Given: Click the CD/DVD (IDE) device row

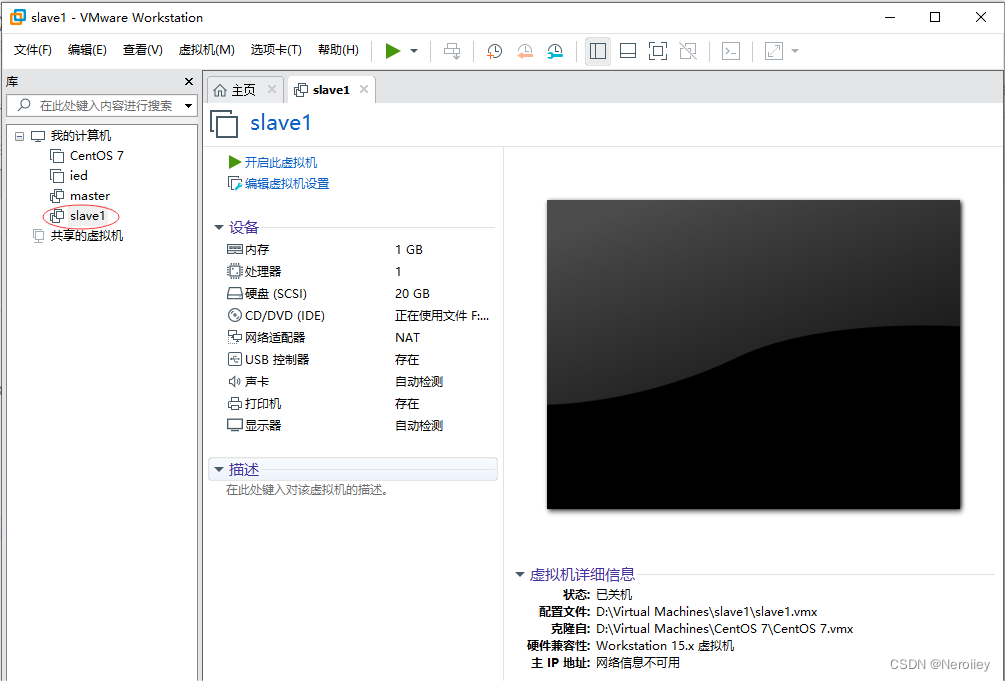Looking at the screenshot, I should point(359,315).
